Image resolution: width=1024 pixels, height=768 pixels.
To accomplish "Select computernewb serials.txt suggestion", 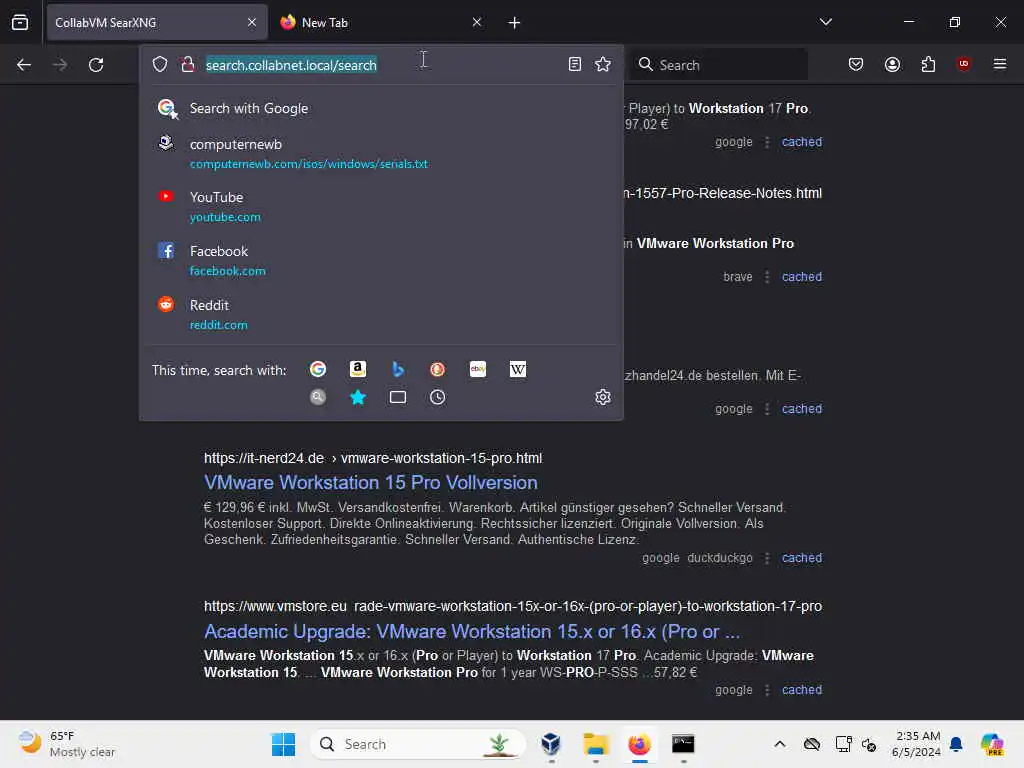I will click(x=381, y=153).
